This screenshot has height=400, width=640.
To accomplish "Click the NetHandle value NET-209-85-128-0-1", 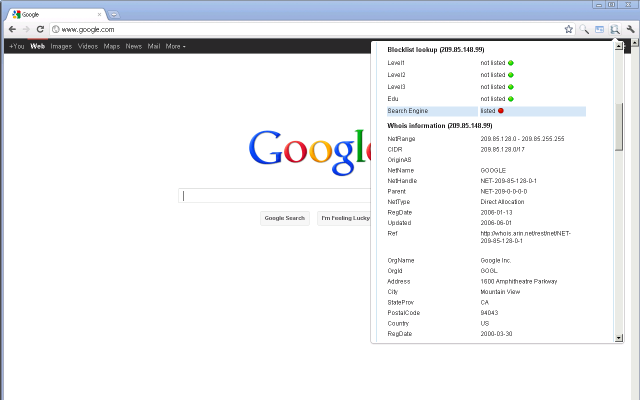I will [509, 181].
